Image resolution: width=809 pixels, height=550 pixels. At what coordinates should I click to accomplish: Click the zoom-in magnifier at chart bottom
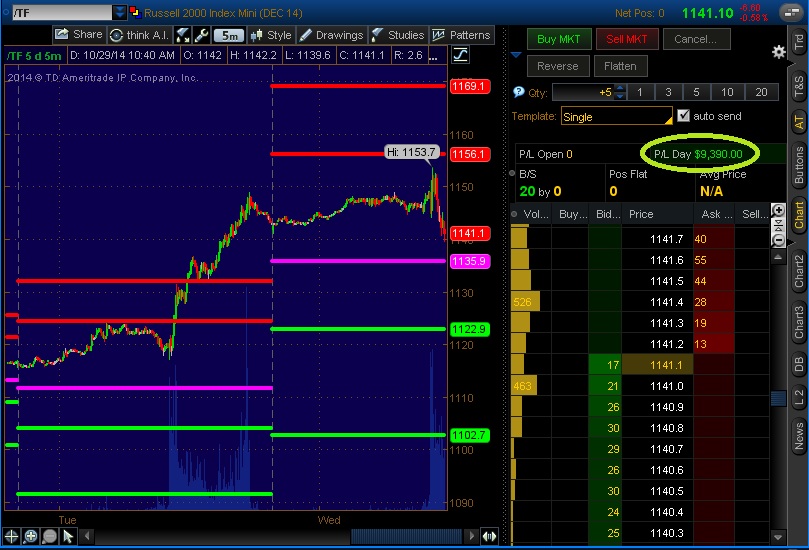[31, 536]
